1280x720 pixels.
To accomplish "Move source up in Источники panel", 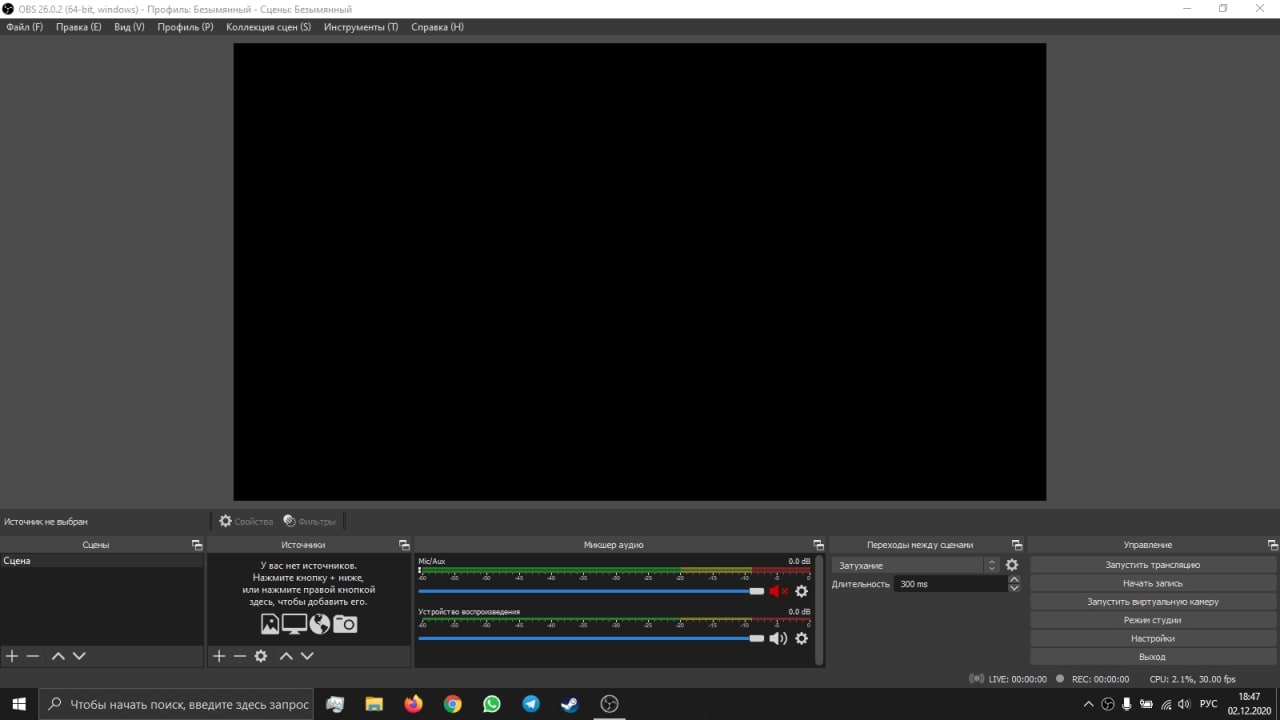I will pyautogui.click(x=286, y=656).
